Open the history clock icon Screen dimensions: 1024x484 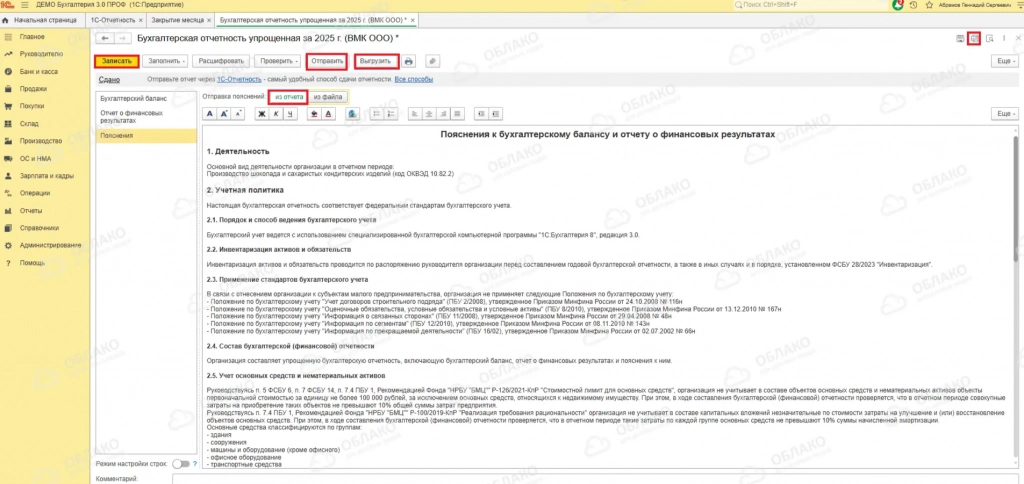[915, 5]
